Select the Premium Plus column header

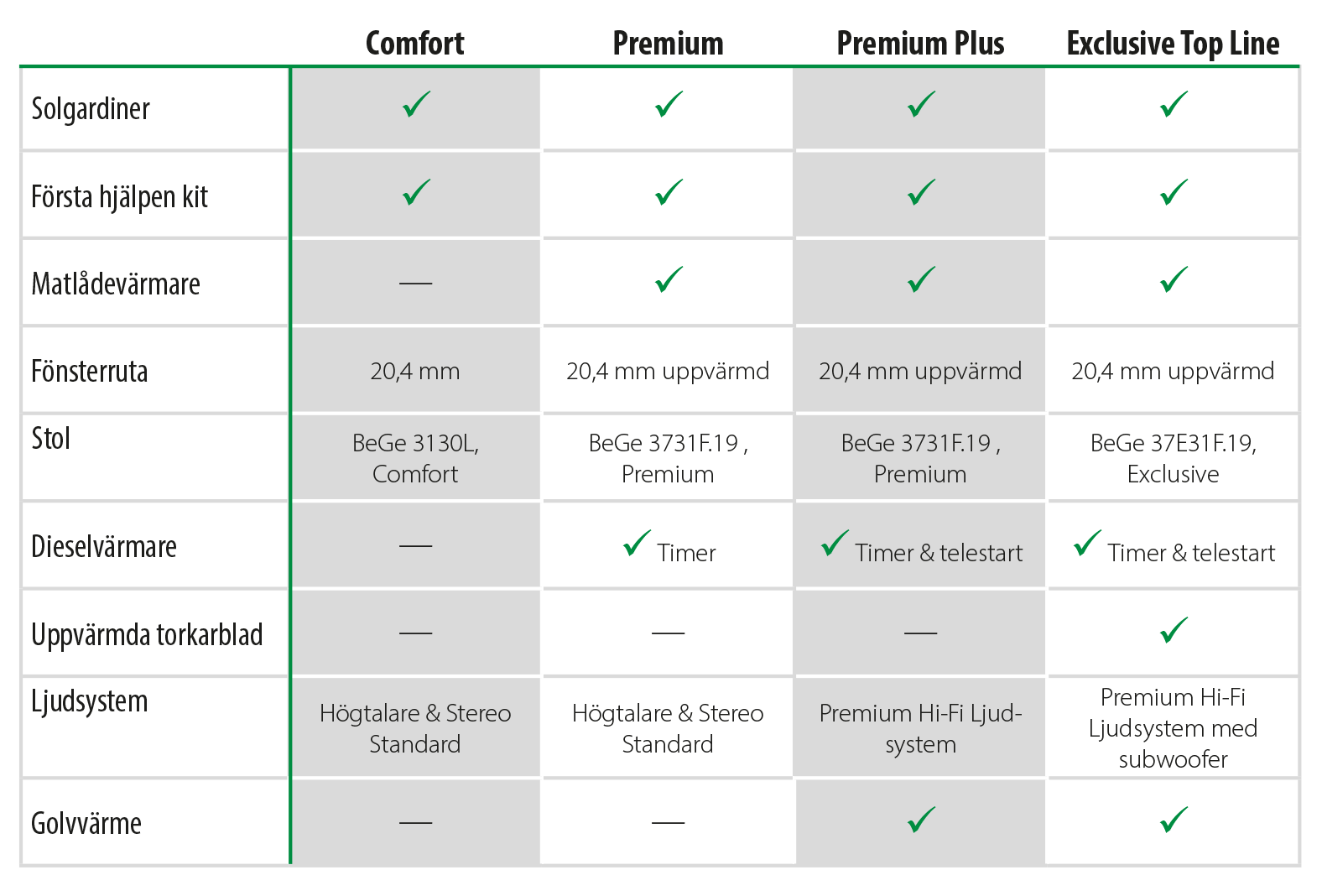click(x=920, y=44)
